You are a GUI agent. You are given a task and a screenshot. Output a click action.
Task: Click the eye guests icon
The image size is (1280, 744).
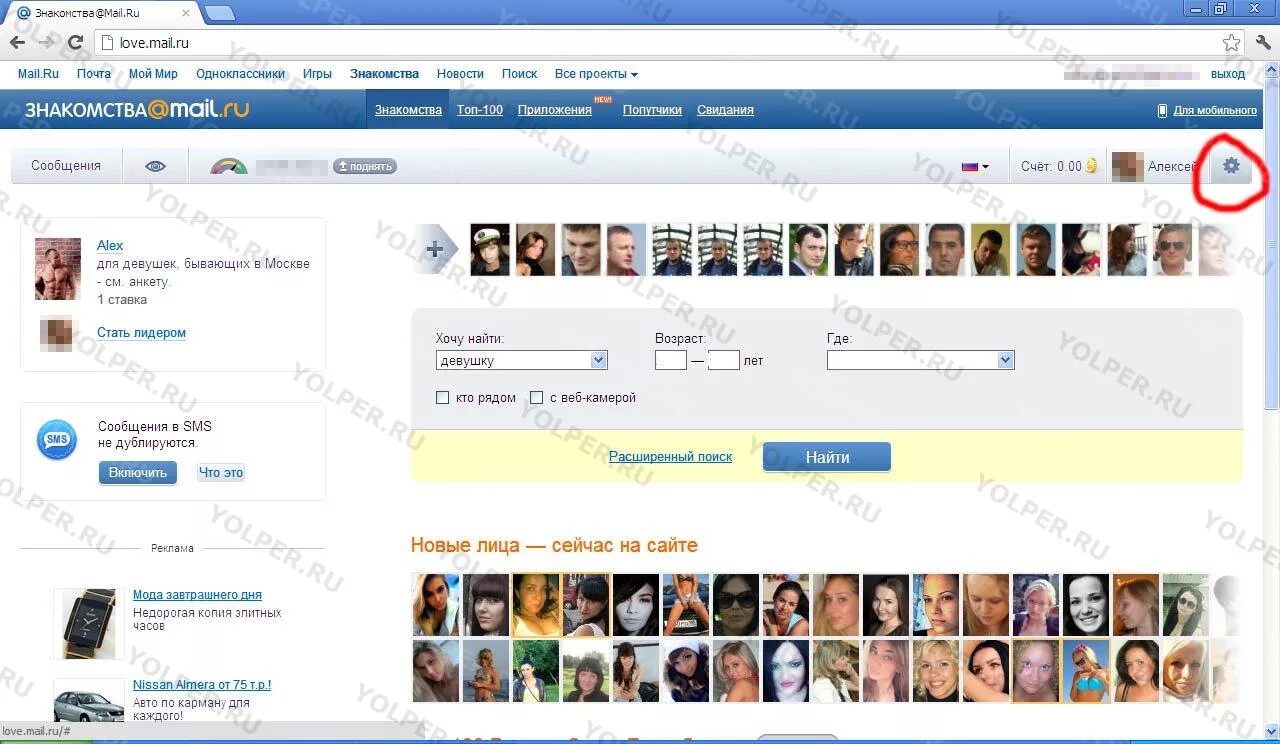click(x=155, y=167)
